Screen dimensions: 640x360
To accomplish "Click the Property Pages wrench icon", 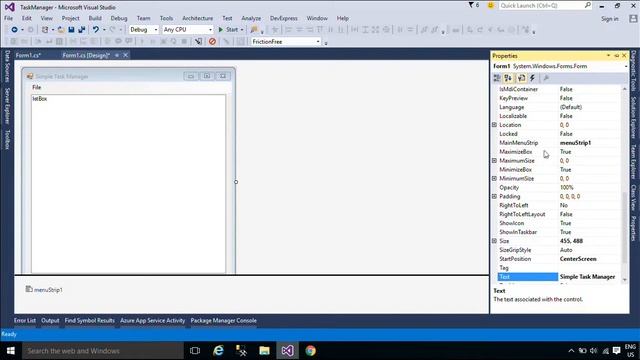I will tap(546, 78).
